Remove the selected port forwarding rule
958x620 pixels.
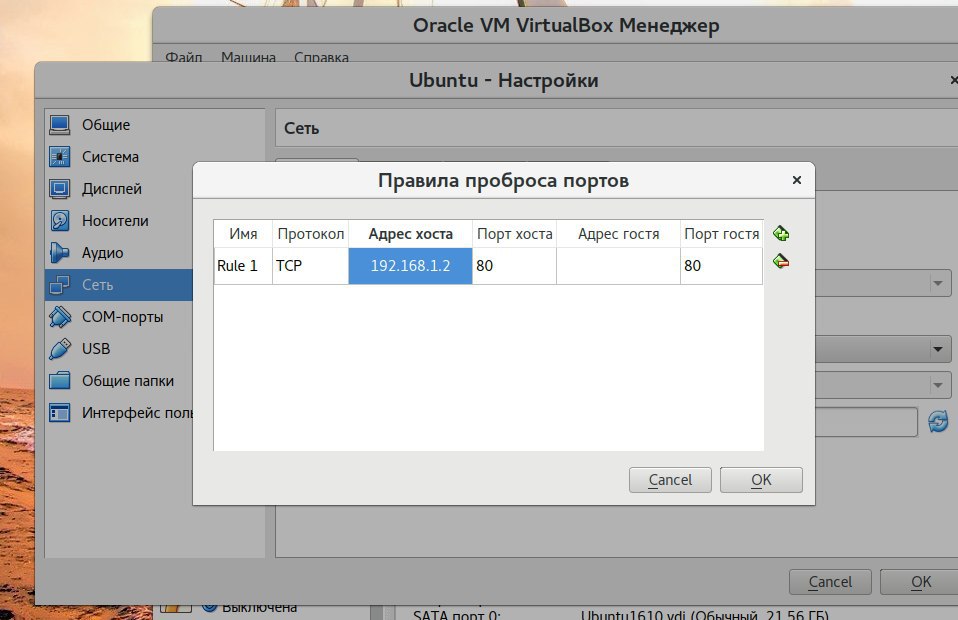coord(781,261)
